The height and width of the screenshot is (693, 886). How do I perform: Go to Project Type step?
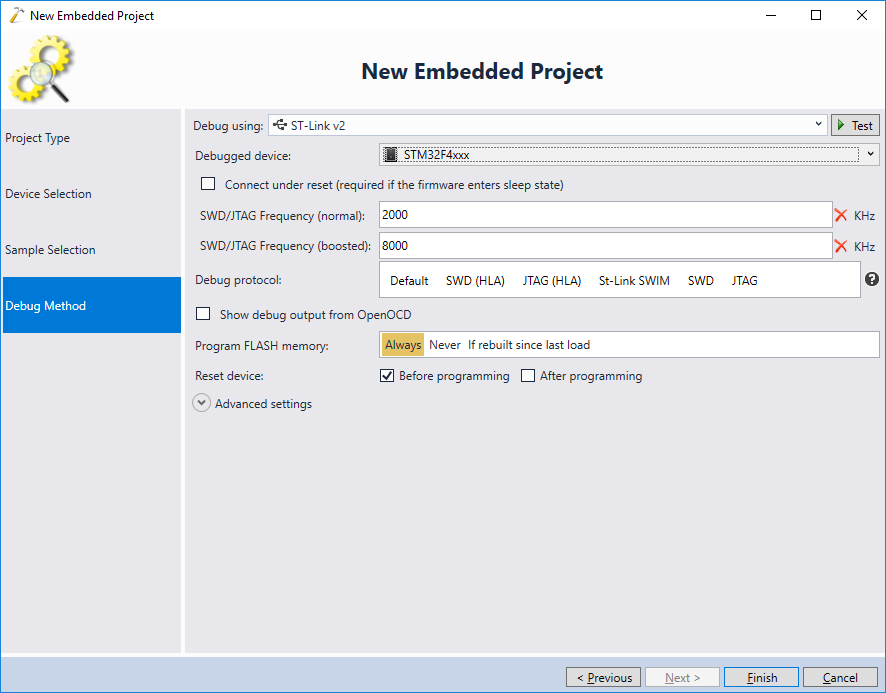[92, 138]
